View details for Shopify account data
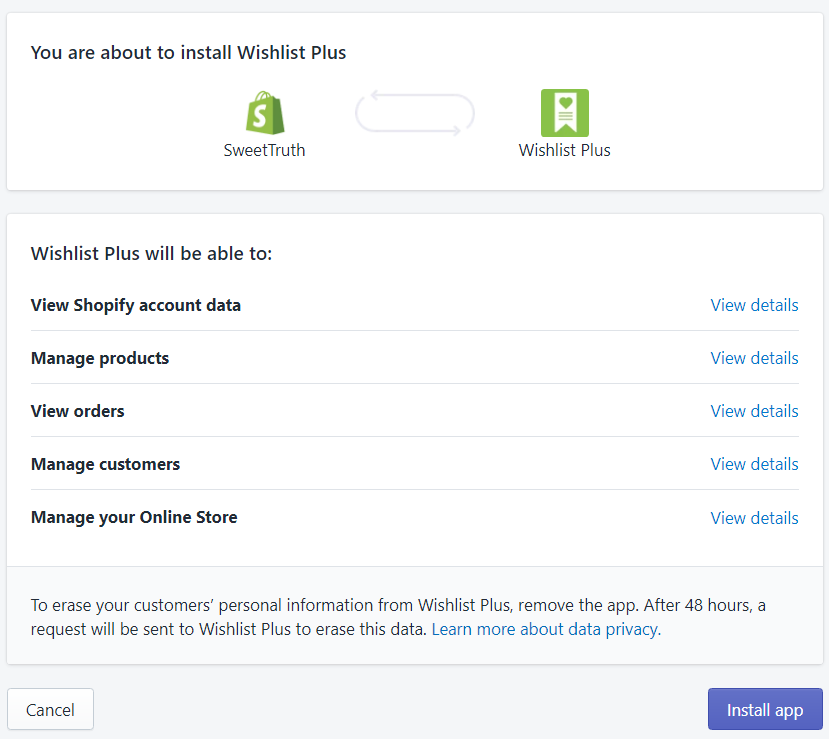The image size is (829, 739). tap(754, 305)
